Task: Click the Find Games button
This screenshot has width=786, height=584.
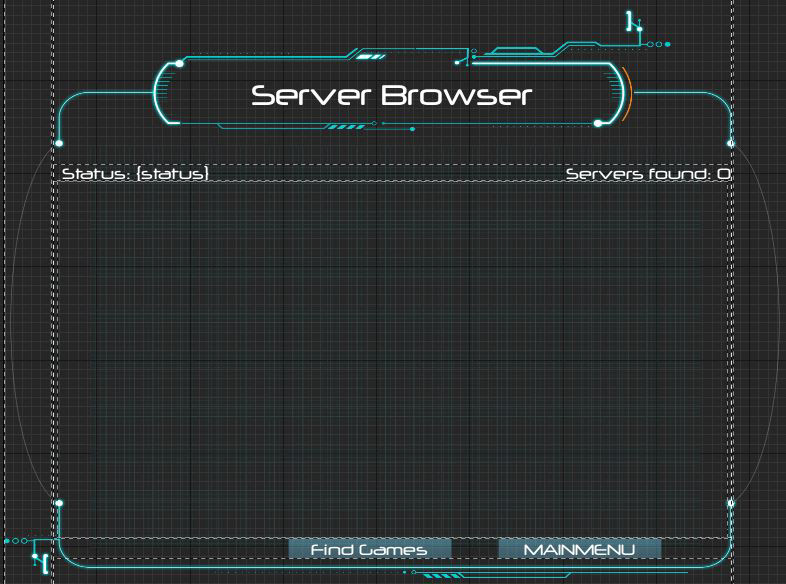Action: [x=369, y=549]
